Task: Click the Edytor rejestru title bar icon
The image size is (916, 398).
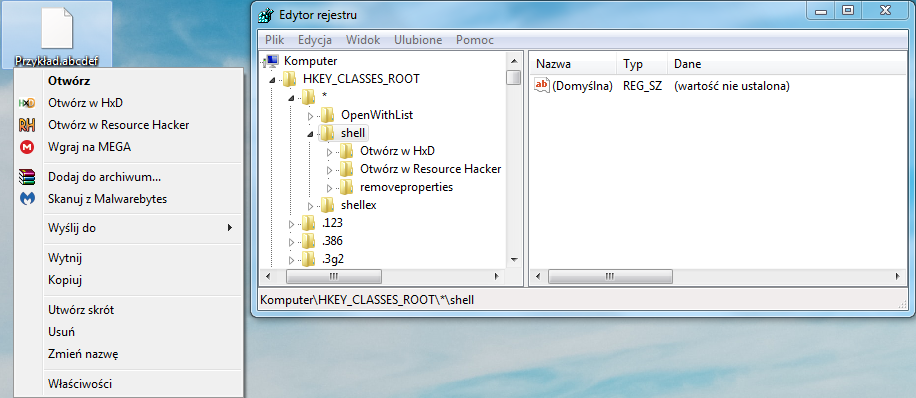Action: pos(265,15)
